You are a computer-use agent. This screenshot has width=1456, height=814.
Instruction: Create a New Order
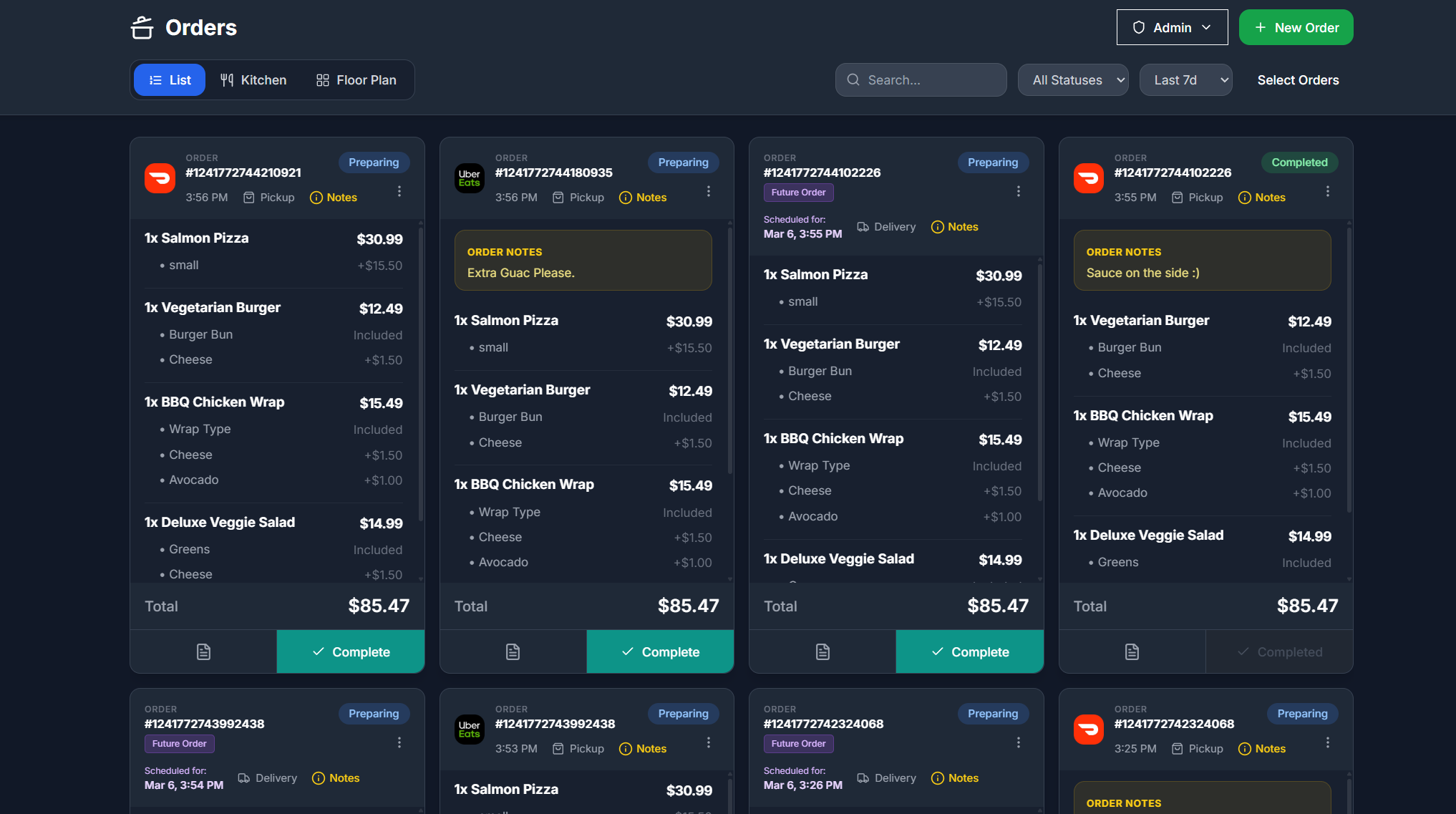[x=1296, y=27]
